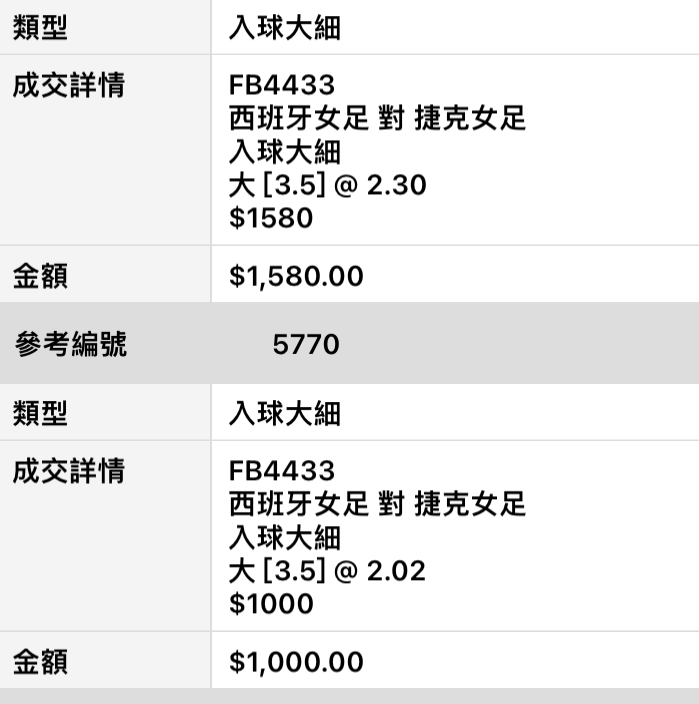Screen dimensions: 699x704
Task: Click the $1580 stake in the transaction details
Action: [x=271, y=218]
